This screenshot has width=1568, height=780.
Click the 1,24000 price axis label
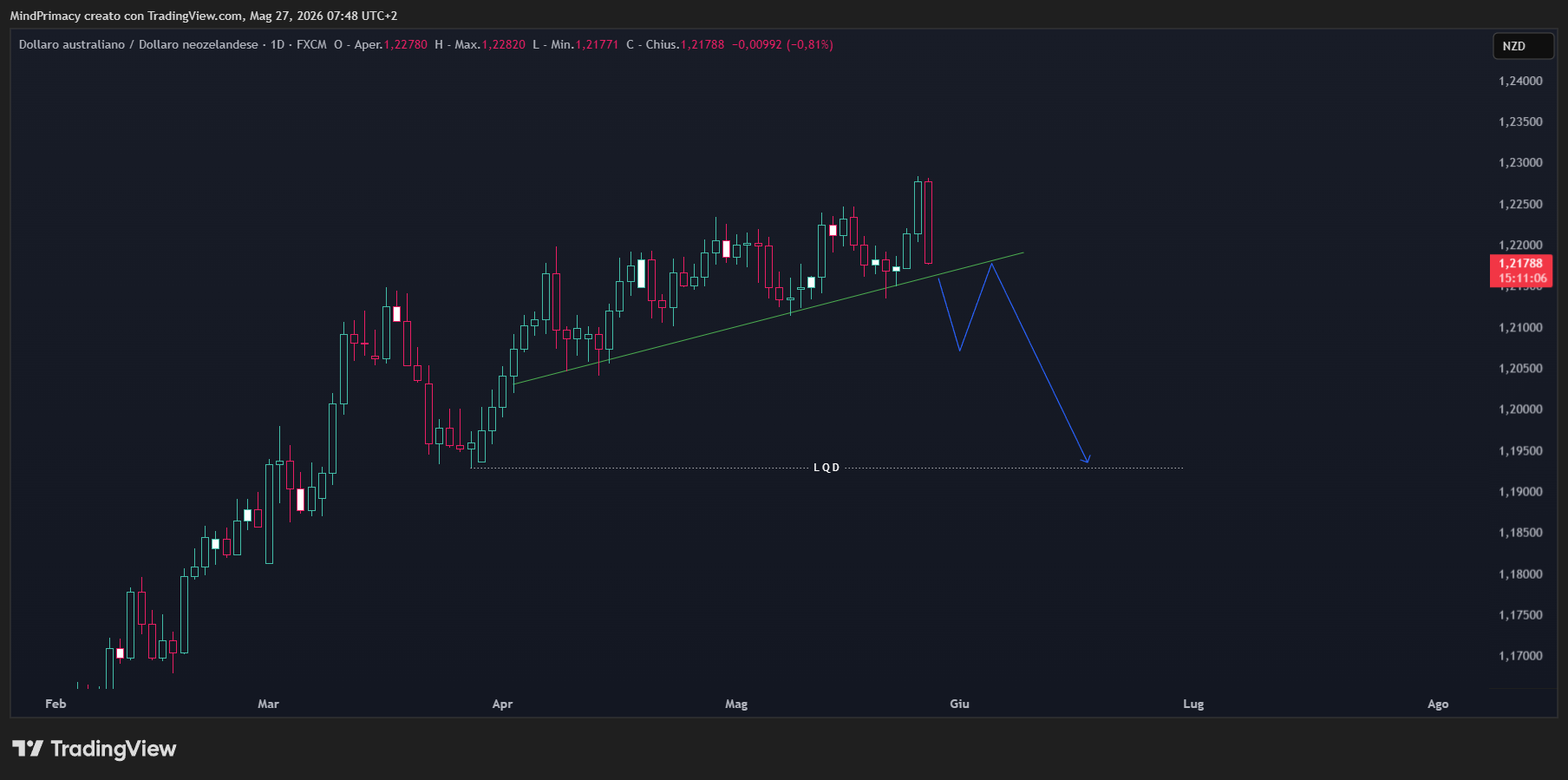(x=1520, y=81)
